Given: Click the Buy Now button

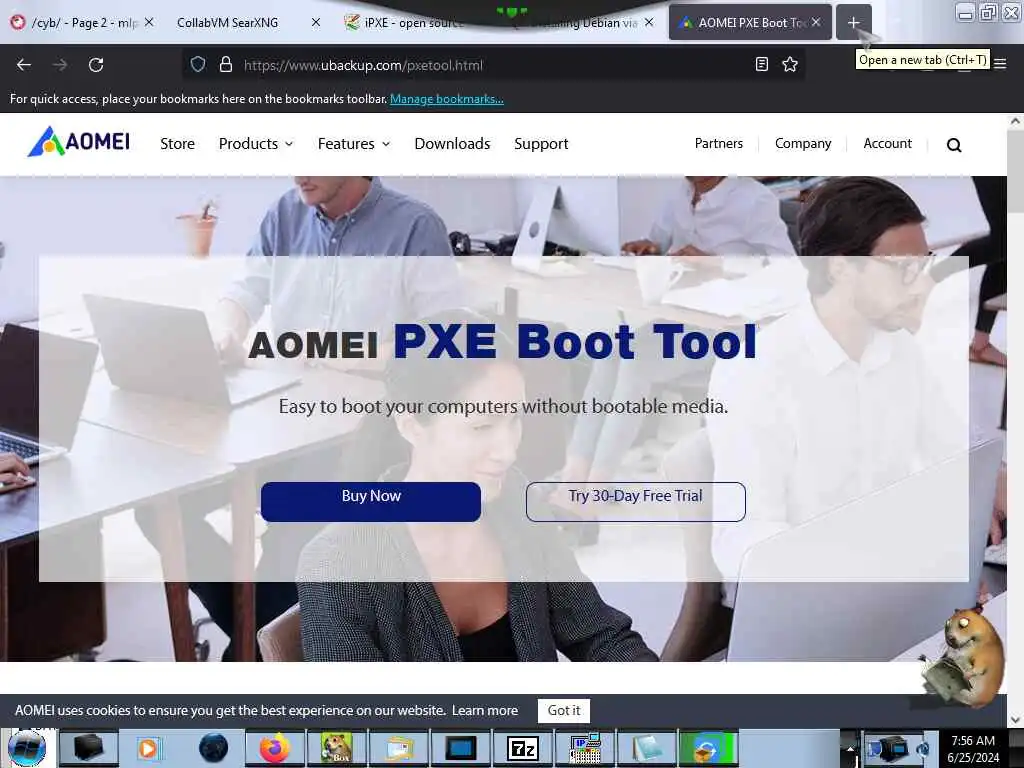Looking at the screenshot, I should pos(371,502).
